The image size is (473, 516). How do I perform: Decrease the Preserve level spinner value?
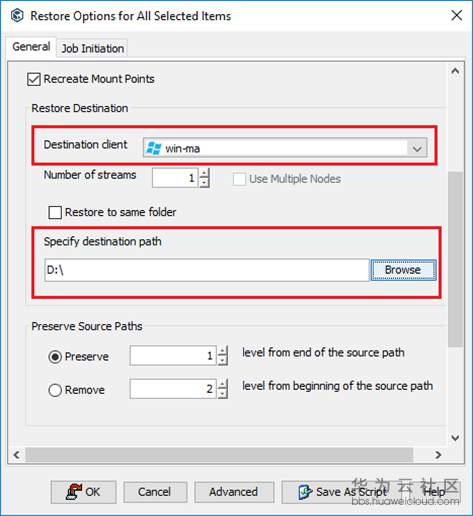coord(222,360)
